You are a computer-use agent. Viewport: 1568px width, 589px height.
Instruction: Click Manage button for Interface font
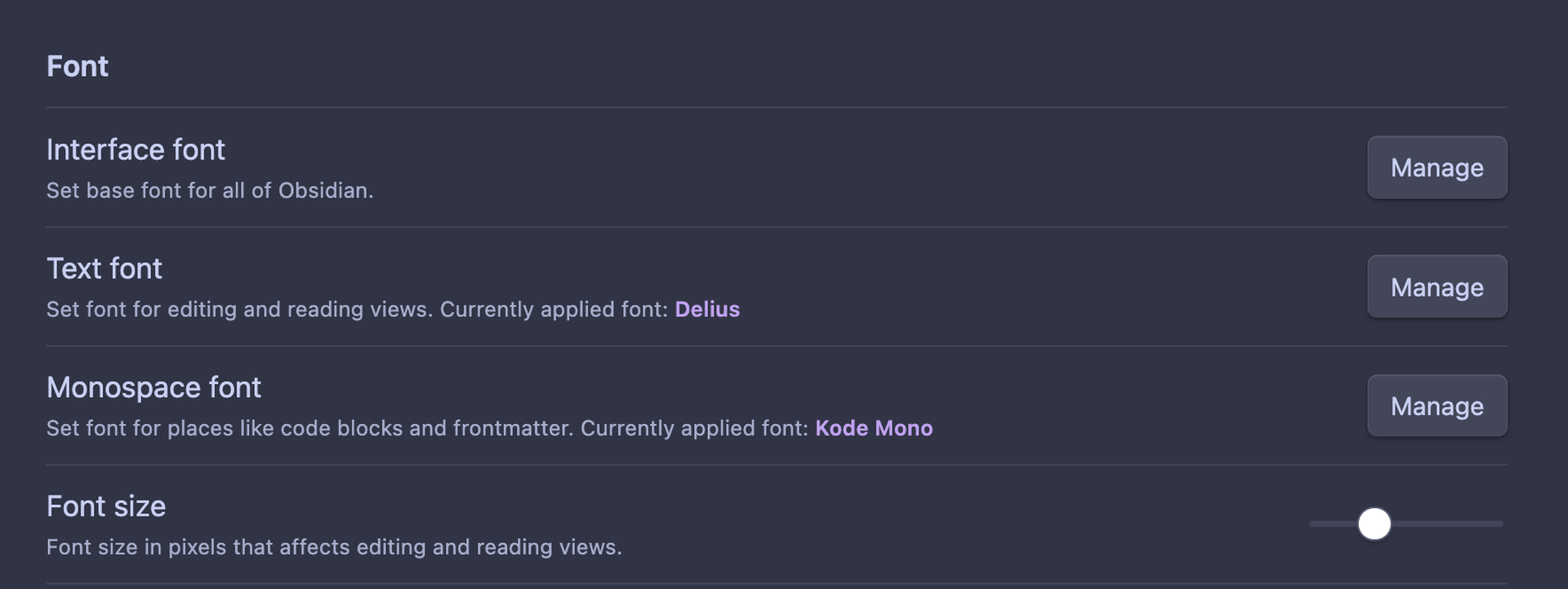[x=1437, y=167]
